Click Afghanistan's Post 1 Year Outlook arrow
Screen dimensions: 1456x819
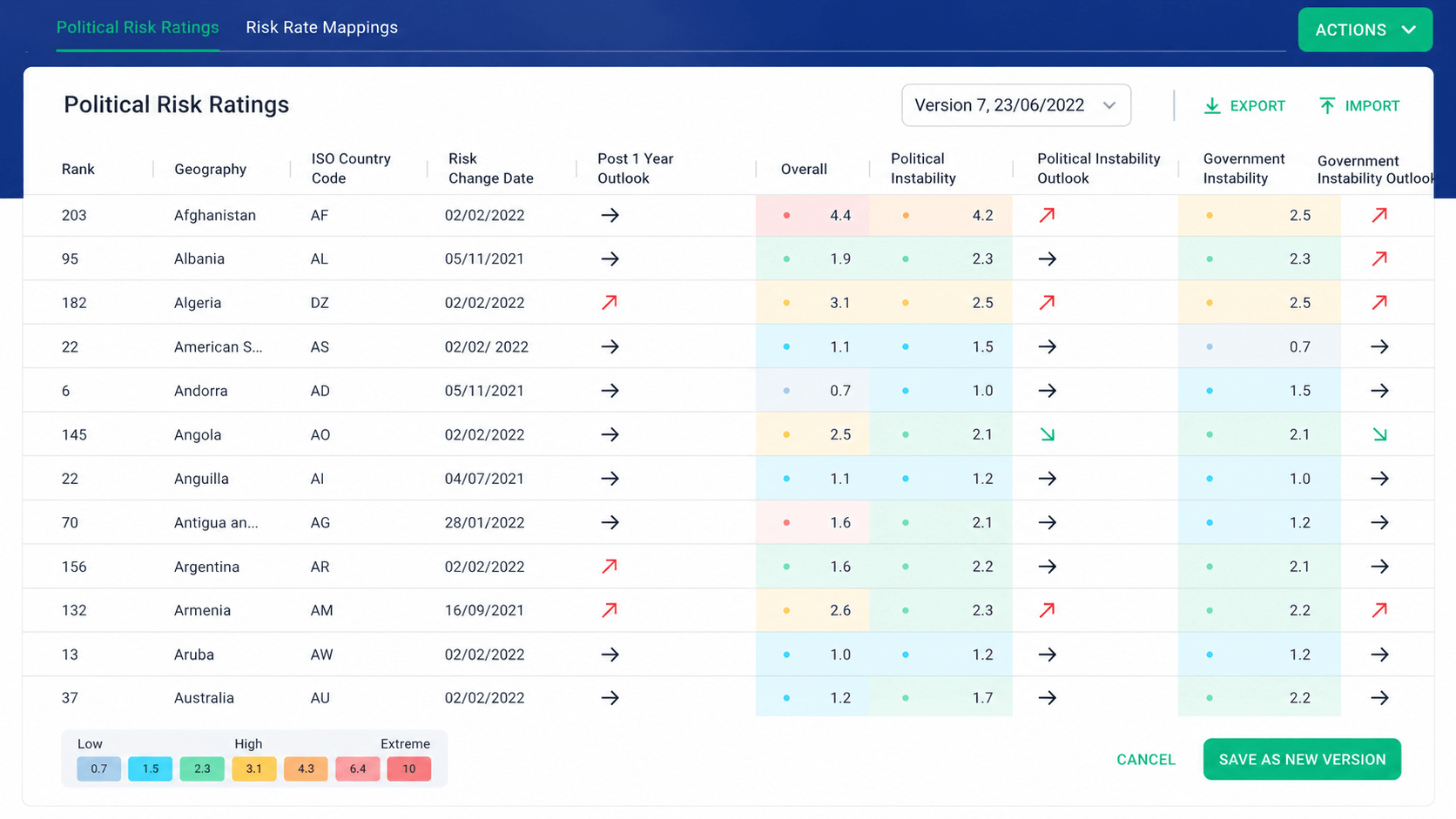(610, 215)
